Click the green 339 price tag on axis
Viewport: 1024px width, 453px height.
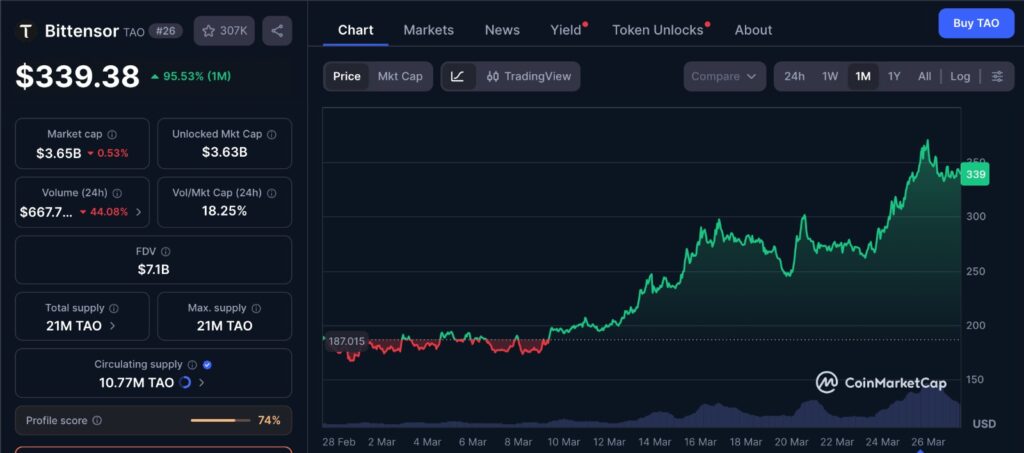[975, 174]
